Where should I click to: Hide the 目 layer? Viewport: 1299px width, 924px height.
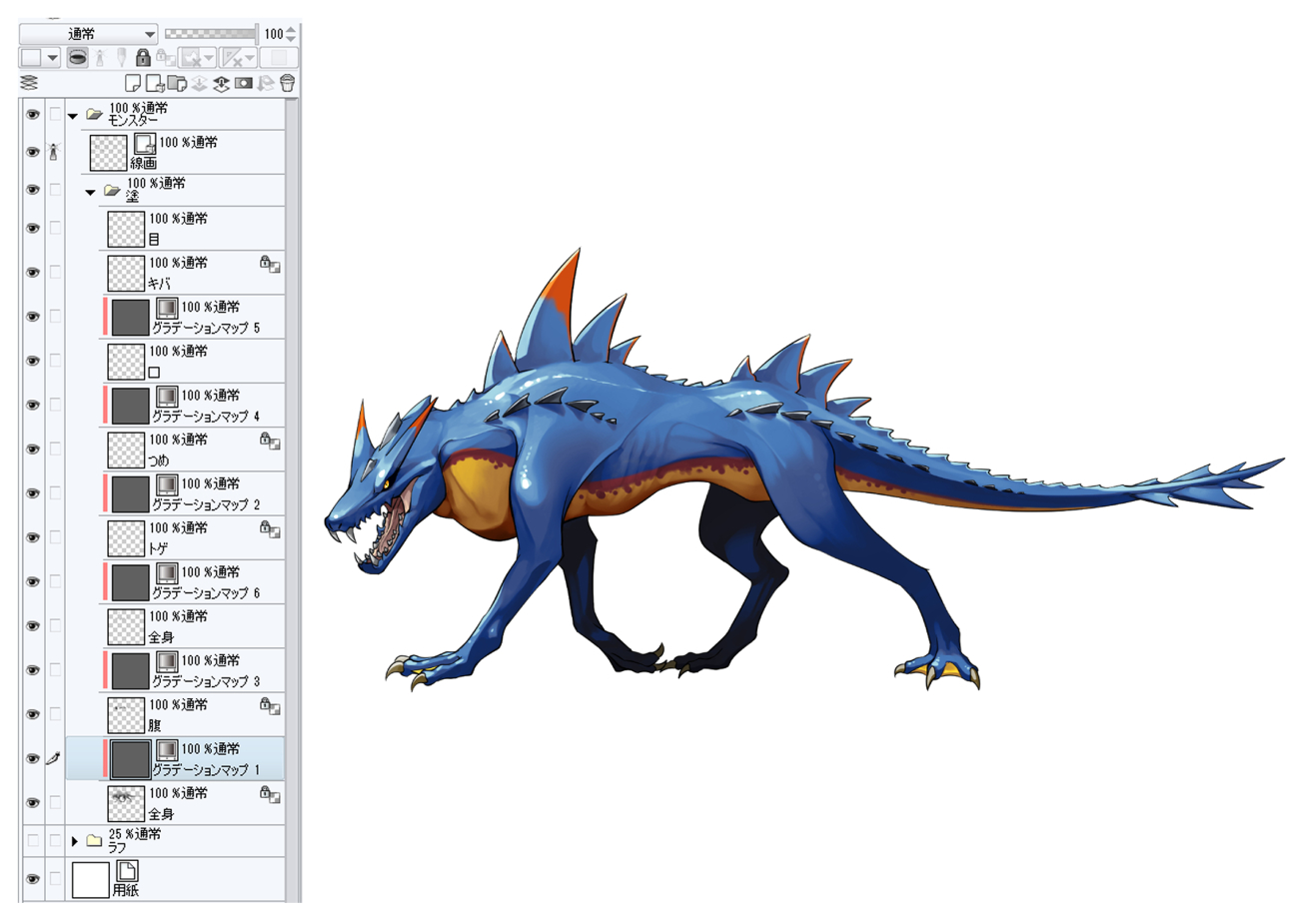33,228
